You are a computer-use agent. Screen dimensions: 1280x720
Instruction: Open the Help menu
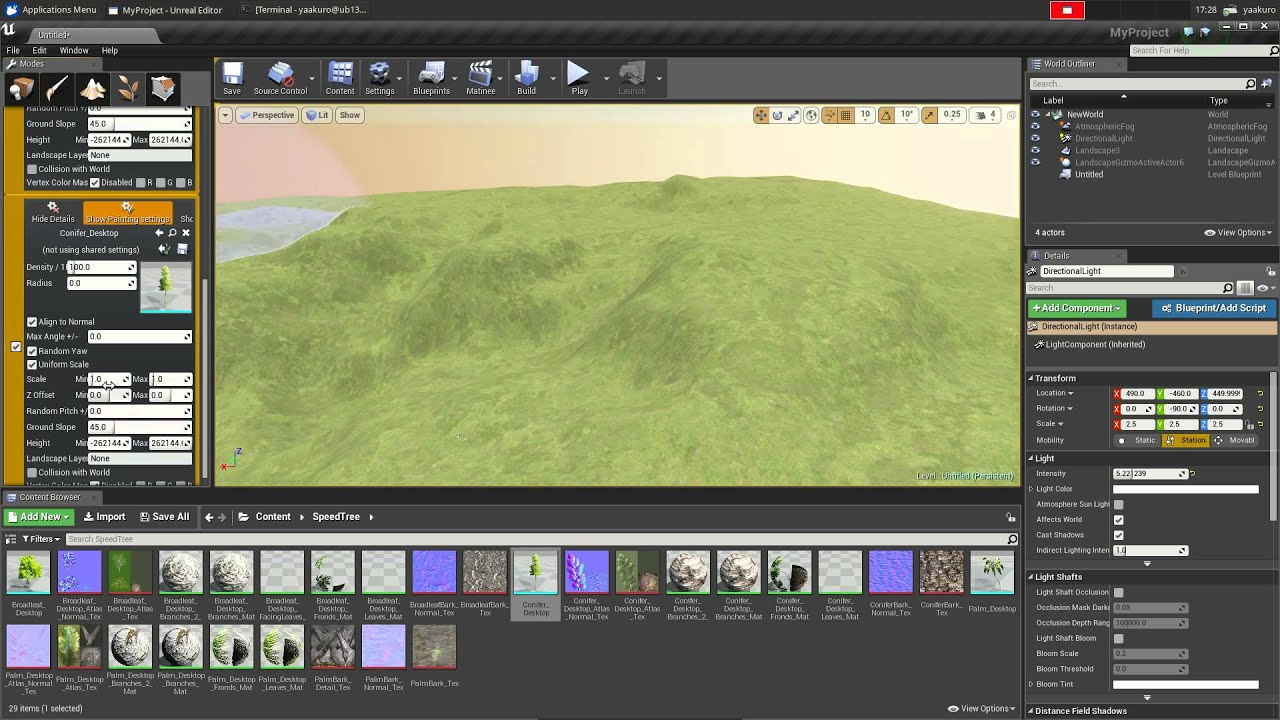(110, 50)
